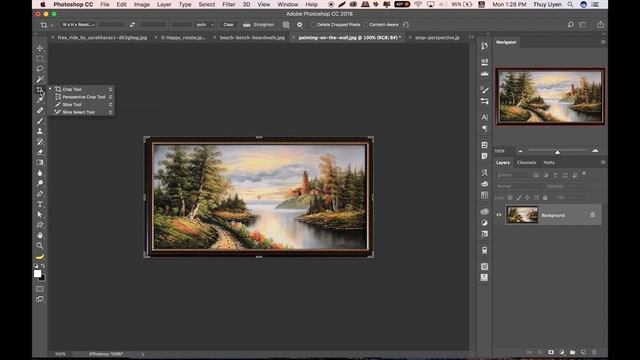The height and width of the screenshot is (360, 640).
Task: Switch to the Channels tab
Action: [x=526, y=162]
